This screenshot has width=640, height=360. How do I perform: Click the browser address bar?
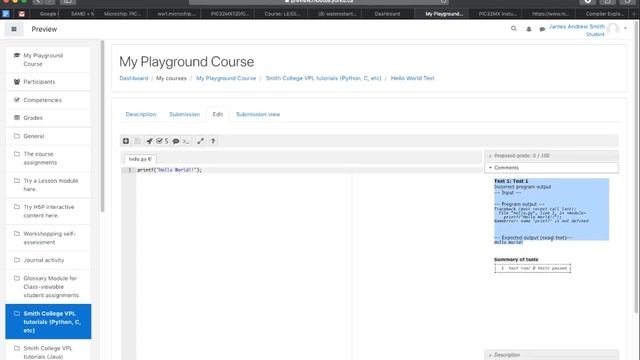(319, 2)
